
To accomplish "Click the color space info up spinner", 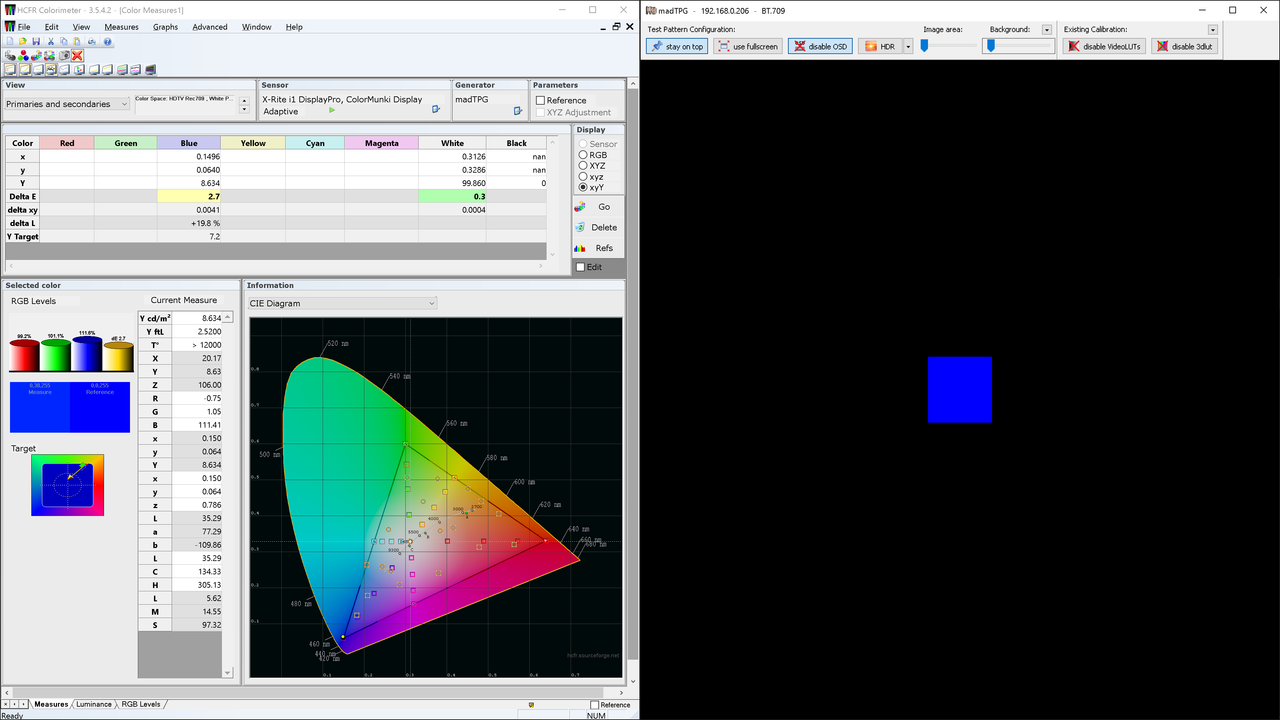I will pyautogui.click(x=245, y=100).
